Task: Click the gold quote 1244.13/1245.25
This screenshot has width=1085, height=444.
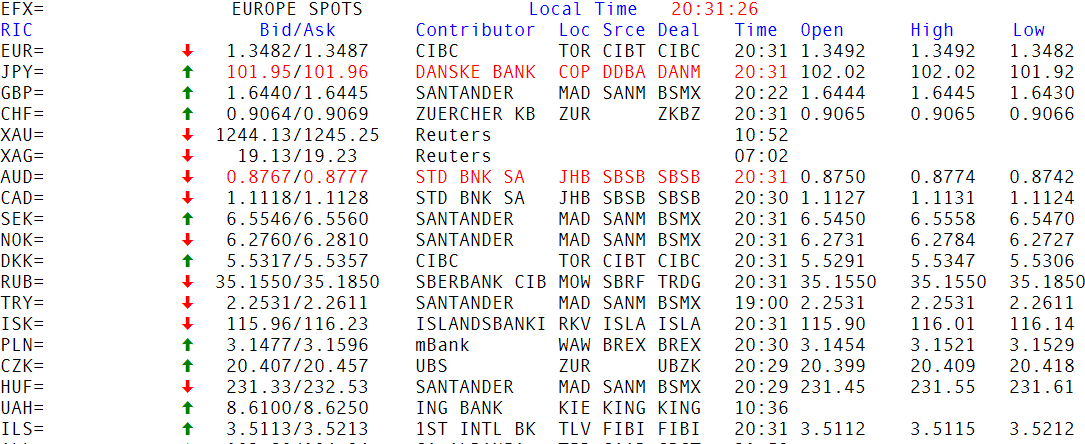Action: click(x=298, y=135)
